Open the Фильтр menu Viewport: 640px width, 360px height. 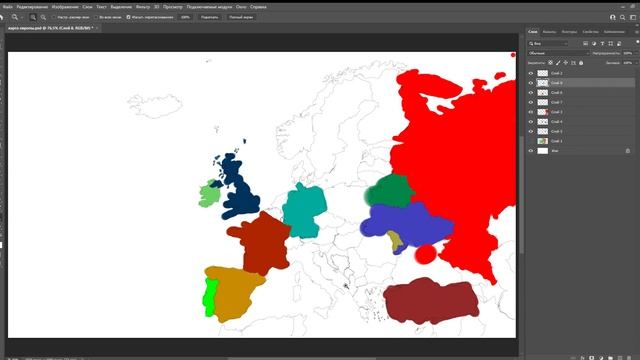tap(143, 7)
